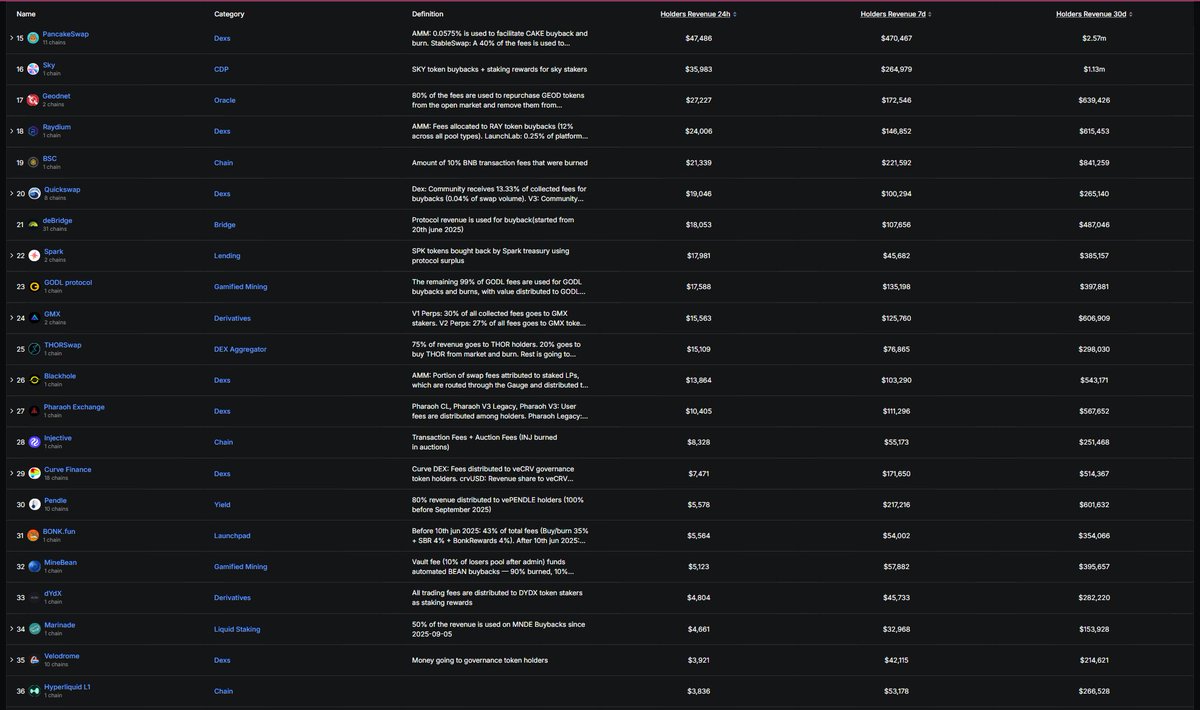Open the Oracle category link for Geodnet
Screen dimensions: 1200x710
pyautogui.click(x=224, y=100)
